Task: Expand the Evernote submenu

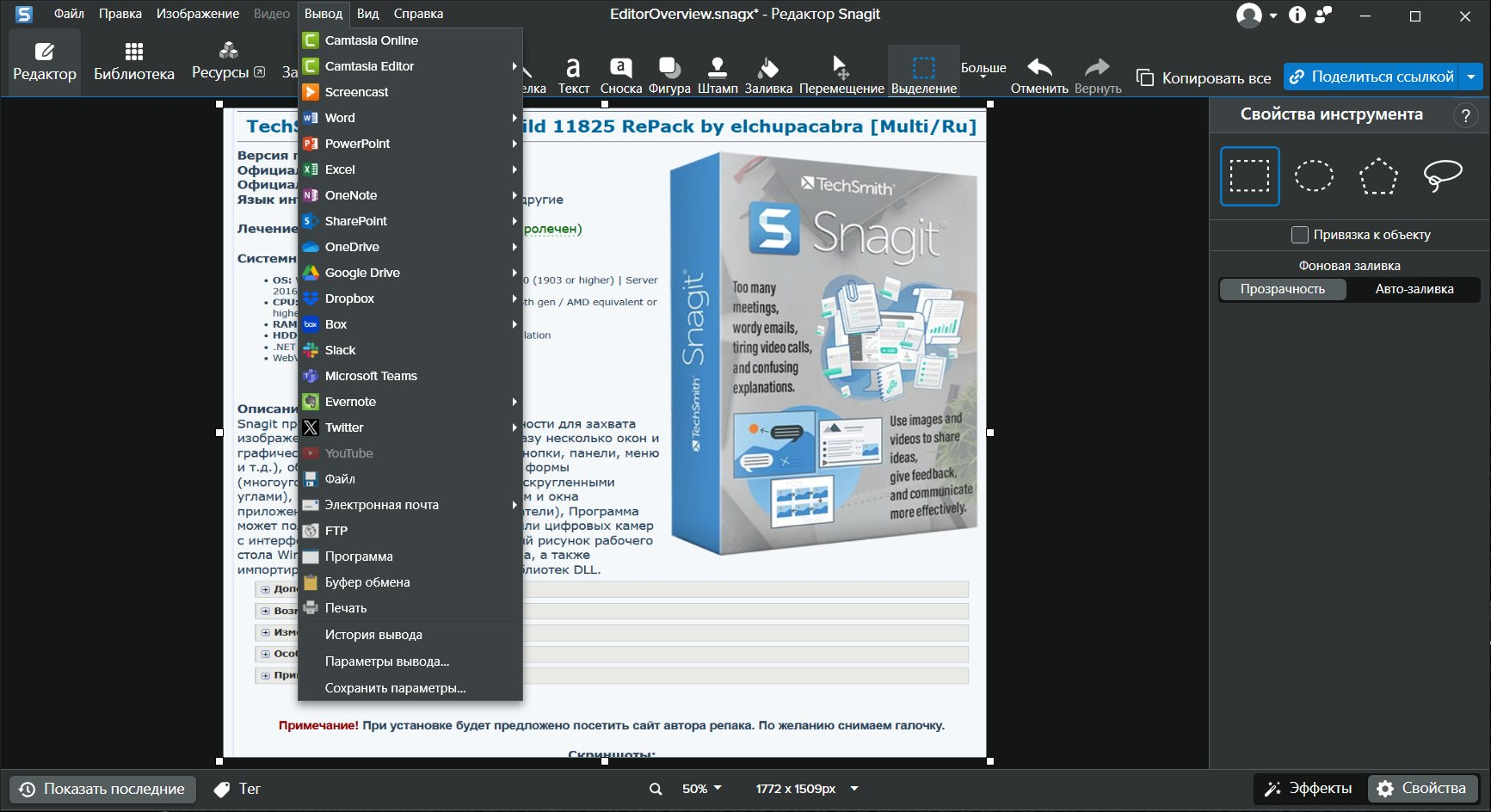Action: point(514,402)
